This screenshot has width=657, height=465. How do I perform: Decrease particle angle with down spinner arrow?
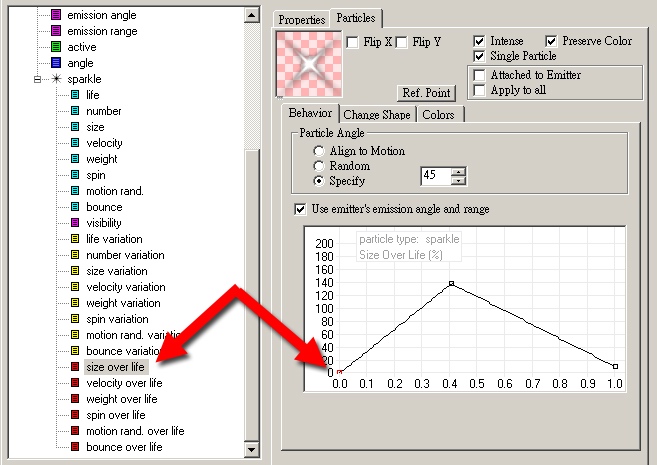458,182
